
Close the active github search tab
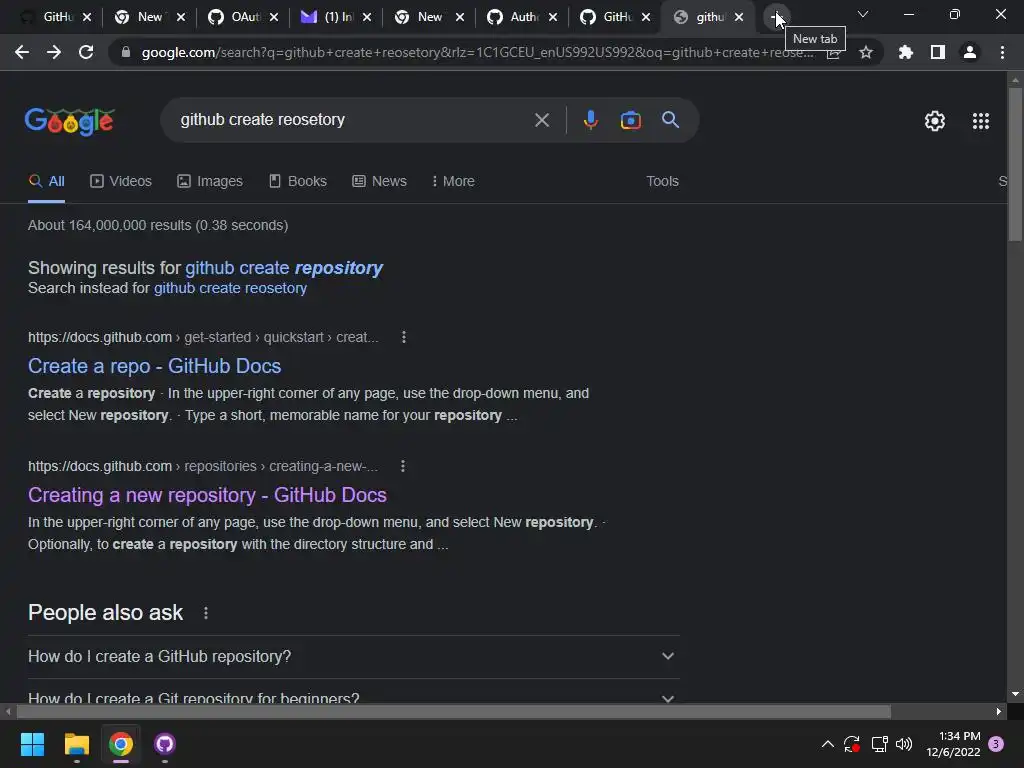click(739, 17)
